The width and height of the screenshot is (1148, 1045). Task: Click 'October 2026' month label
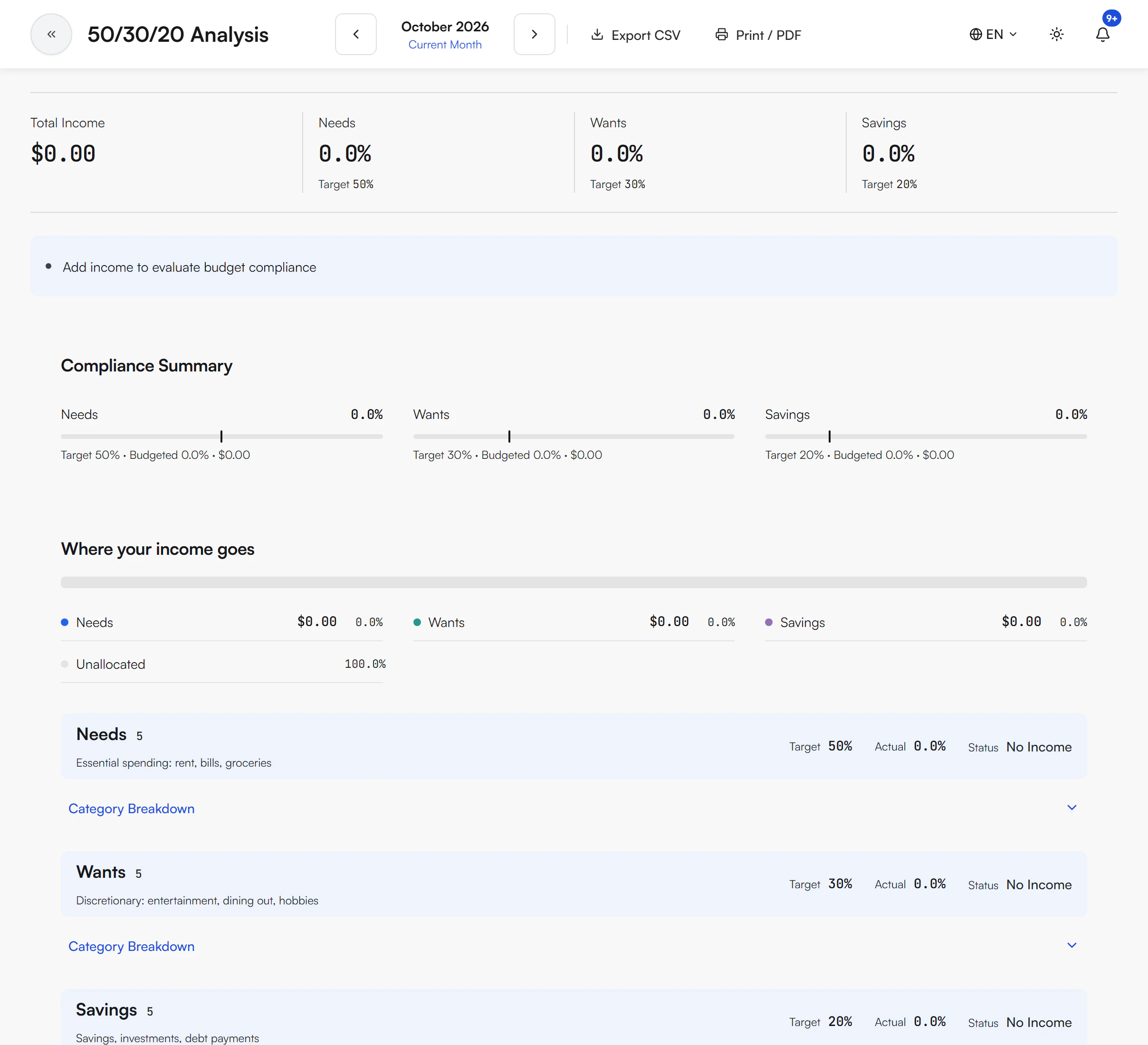click(445, 27)
